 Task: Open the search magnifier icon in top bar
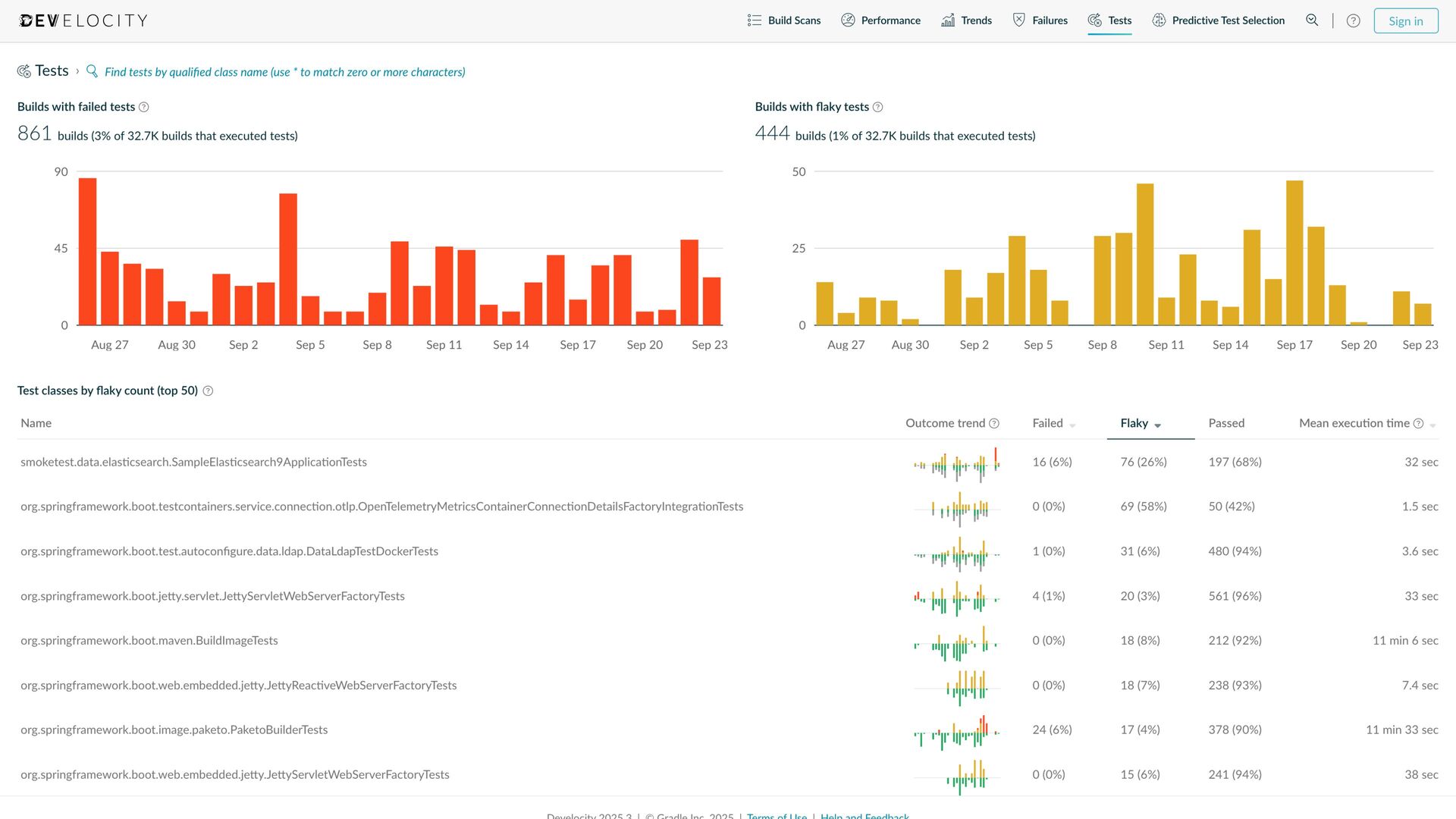[1312, 20]
